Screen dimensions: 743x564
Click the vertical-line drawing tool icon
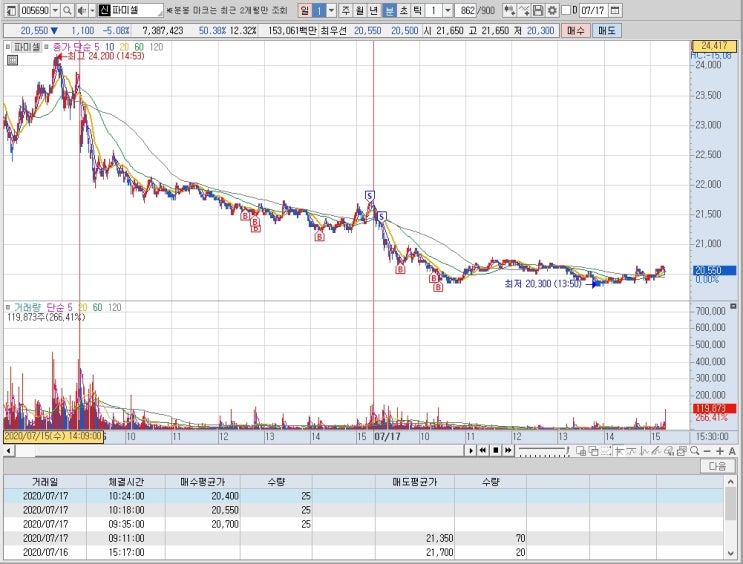tap(643, 451)
